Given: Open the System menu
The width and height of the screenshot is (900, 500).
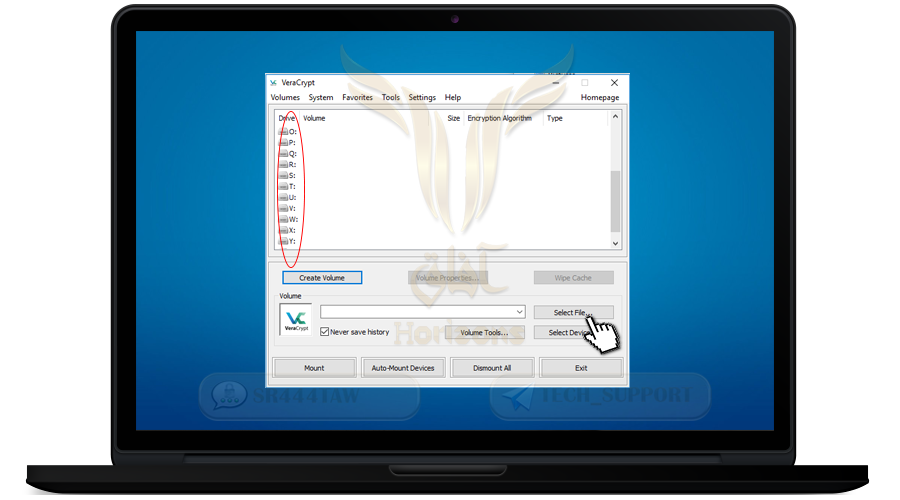Looking at the screenshot, I should point(321,98).
